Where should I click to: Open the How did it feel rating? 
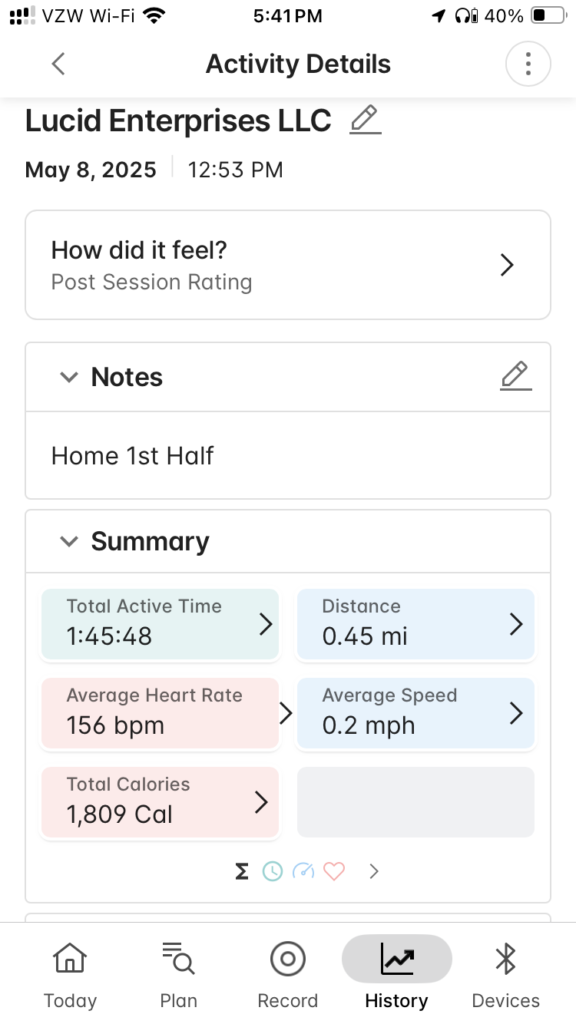tap(288, 265)
